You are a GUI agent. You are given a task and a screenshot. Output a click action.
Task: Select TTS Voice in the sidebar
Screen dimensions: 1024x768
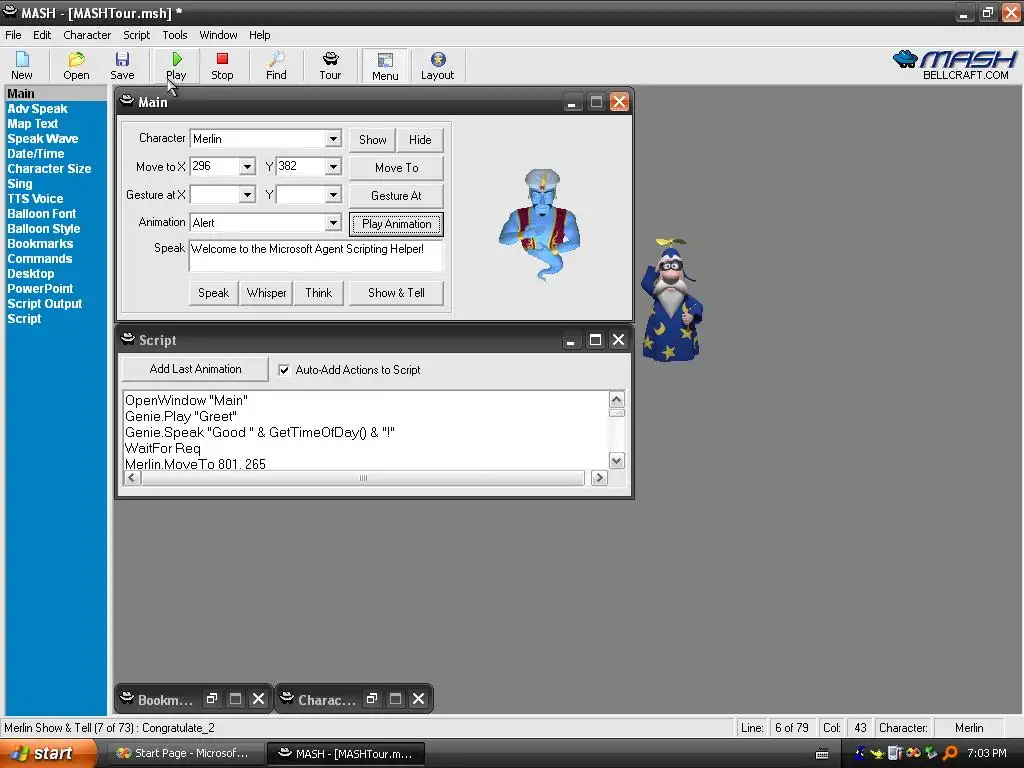click(x=35, y=199)
